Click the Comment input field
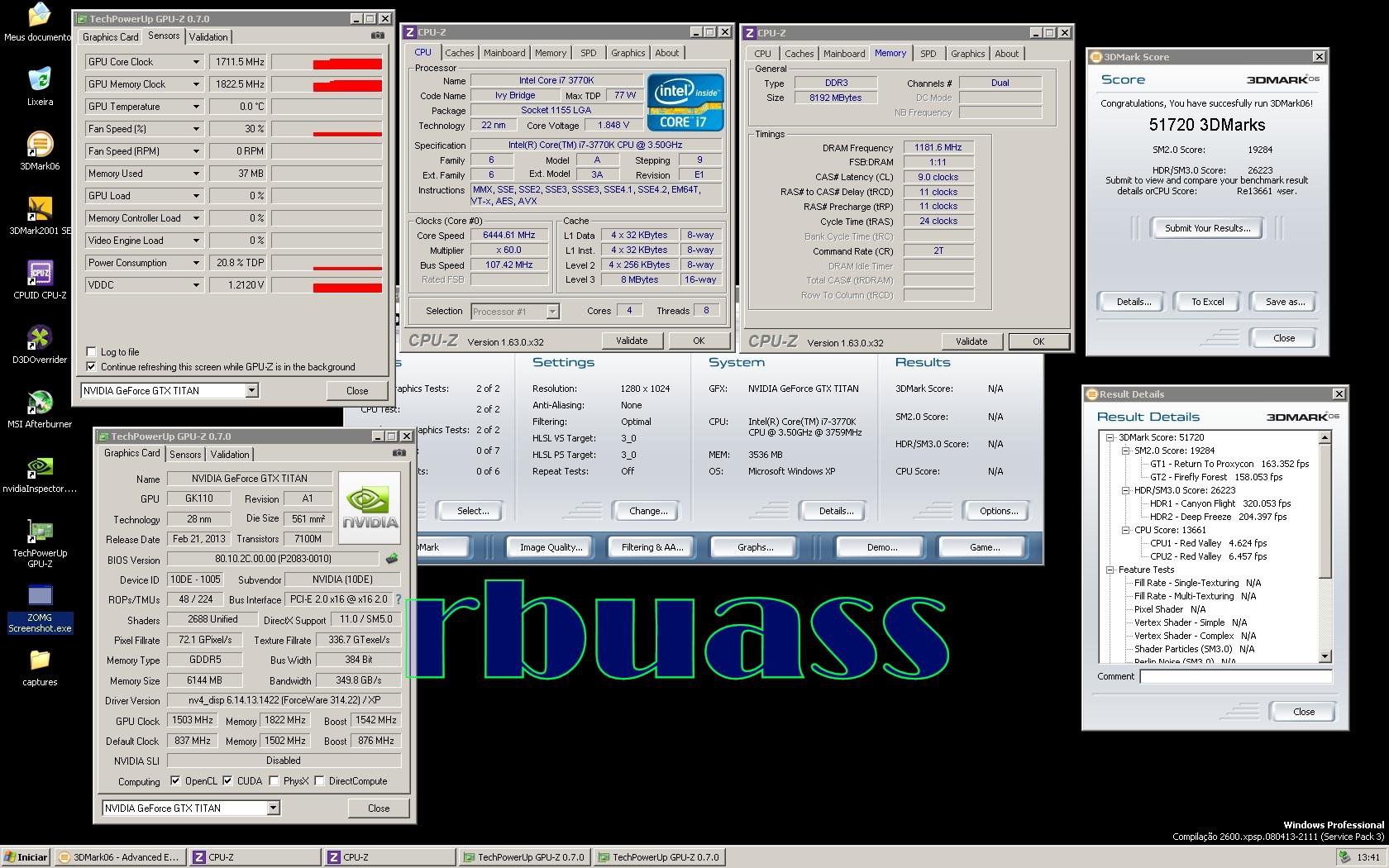 [1235, 676]
